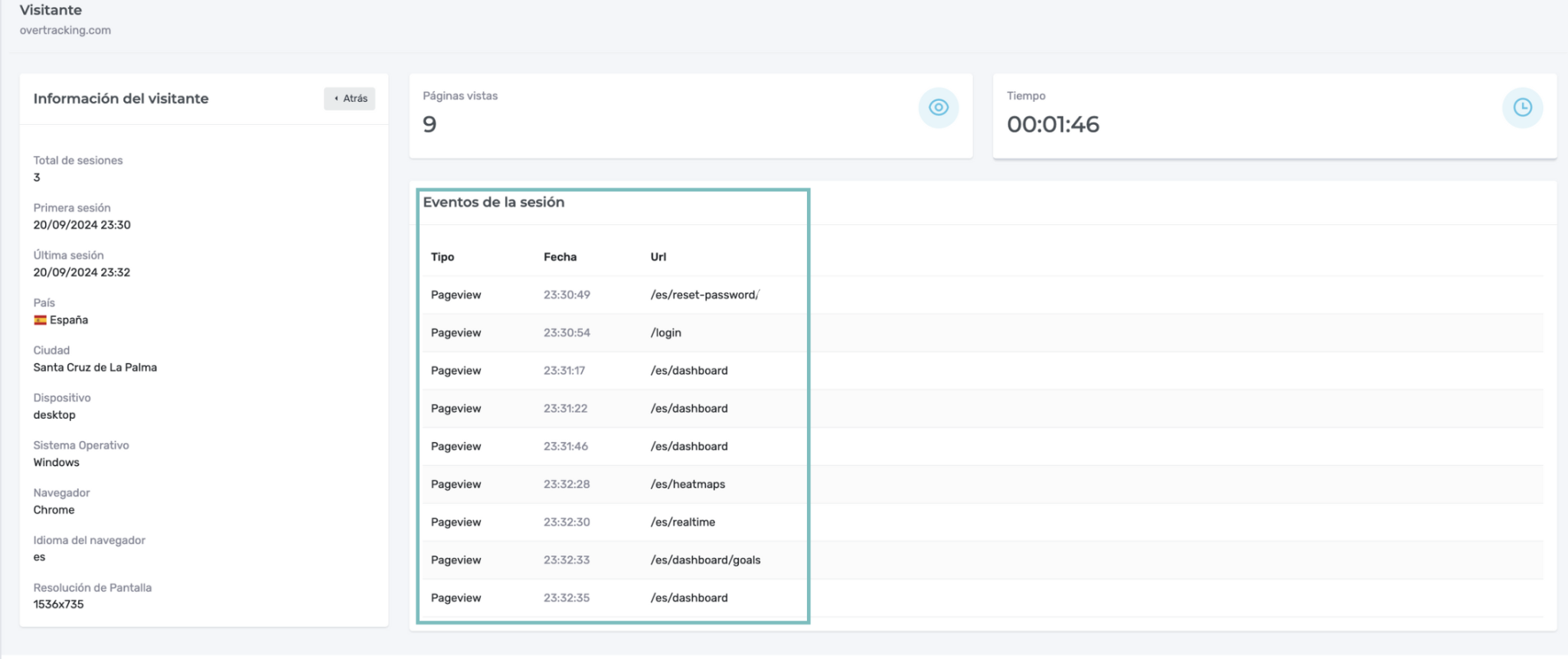This screenshot has width=1568, height=659.
Task: Click the Eventos de la sesión heading
Action: click(x=494, y=202)
